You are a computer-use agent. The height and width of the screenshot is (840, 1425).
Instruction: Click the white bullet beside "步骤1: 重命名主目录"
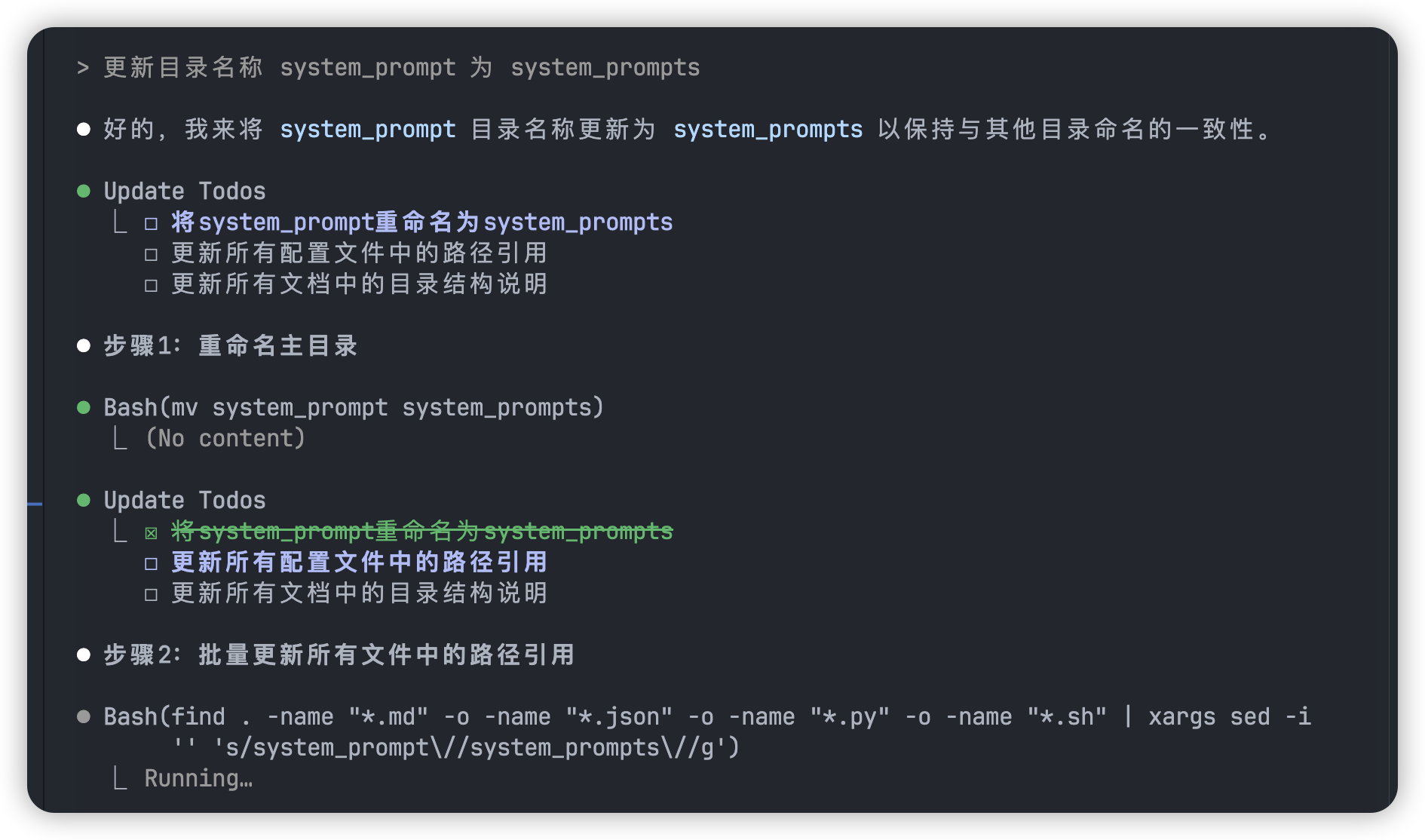tap(84, 346)
